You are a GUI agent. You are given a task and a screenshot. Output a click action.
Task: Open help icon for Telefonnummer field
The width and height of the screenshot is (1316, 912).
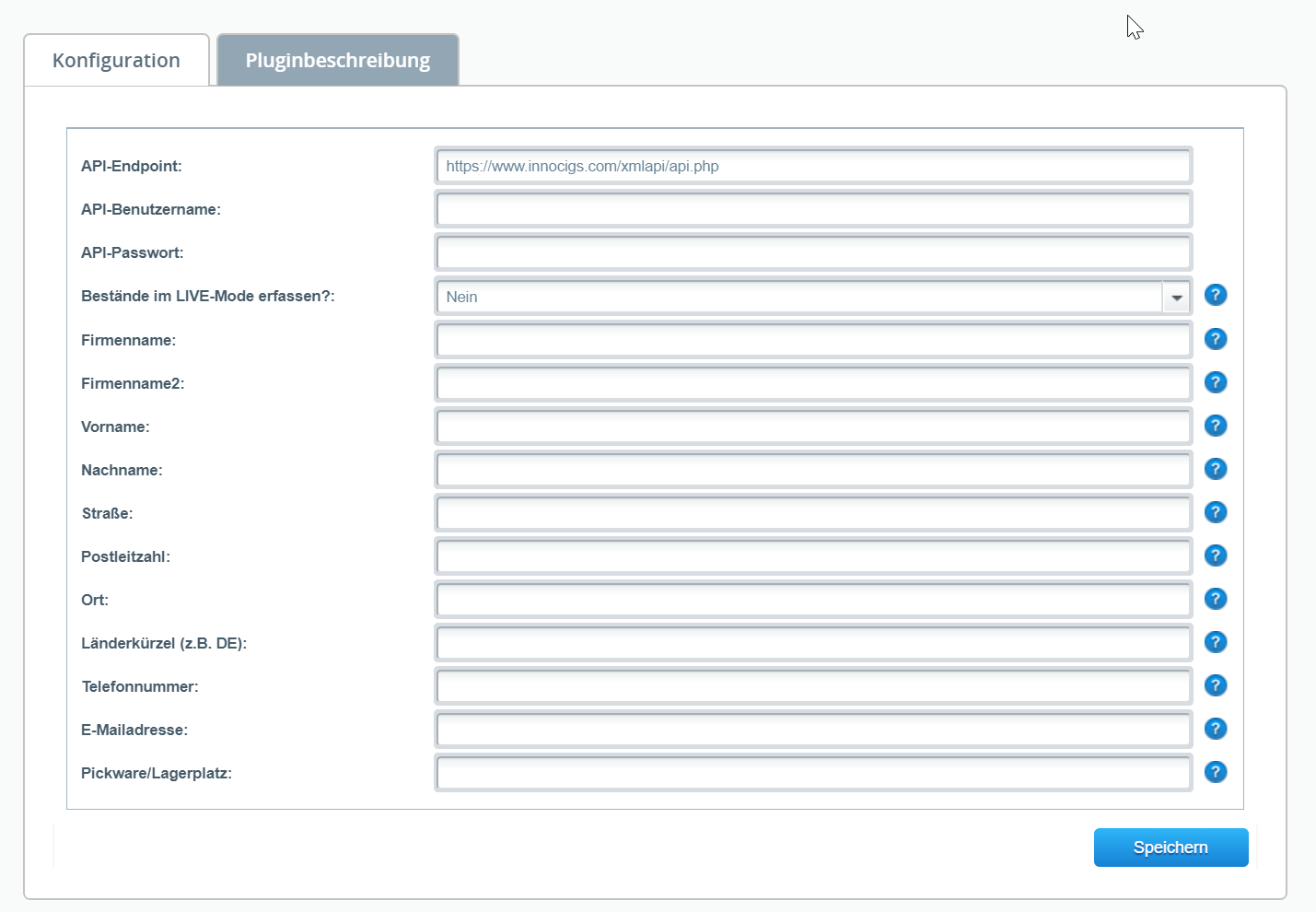(x=1216, y=685)
